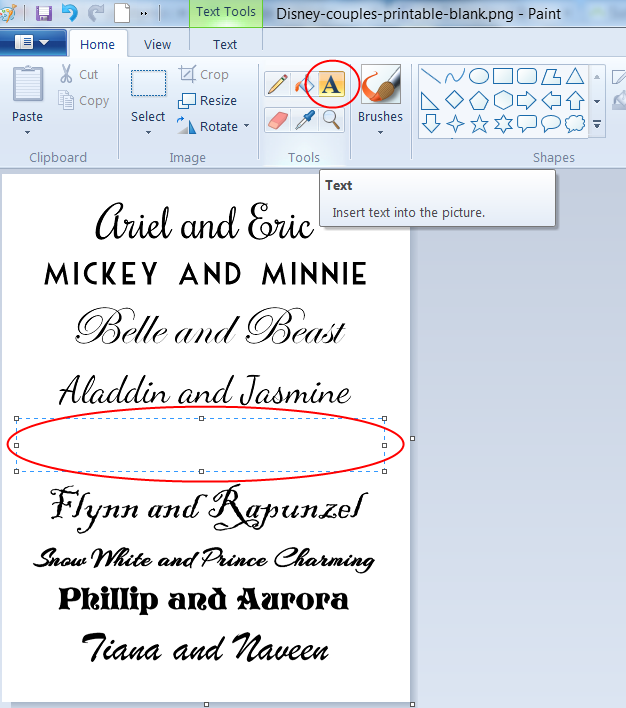Image resolution: width=626 pixels, height=708 pixels.
Task: Open the Resize dialog button
Action: (x=208, y=100)
